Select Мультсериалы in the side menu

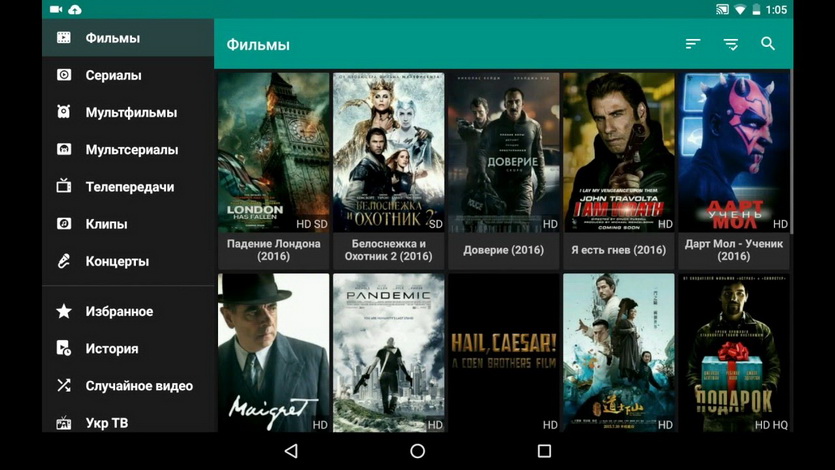click(x=128, y=150)
